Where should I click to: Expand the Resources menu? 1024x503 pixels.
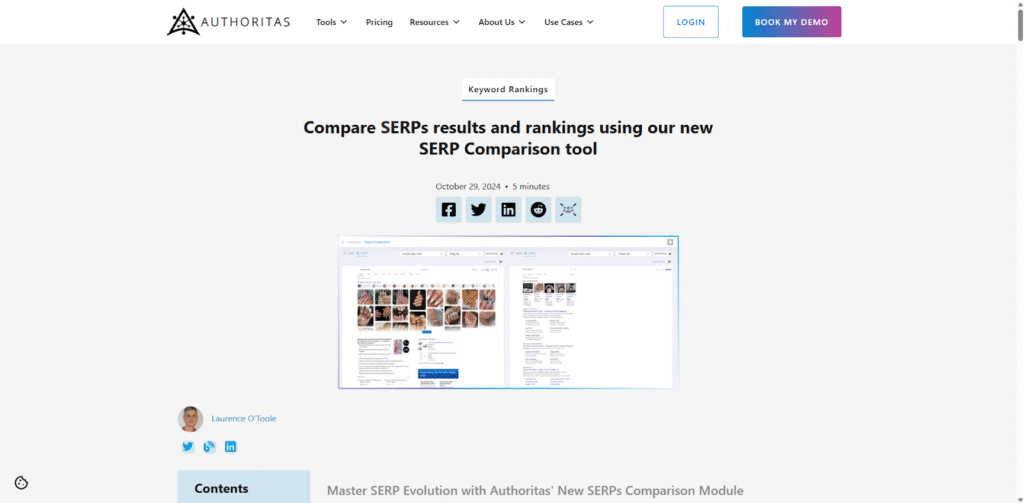[x=435, y=22]
